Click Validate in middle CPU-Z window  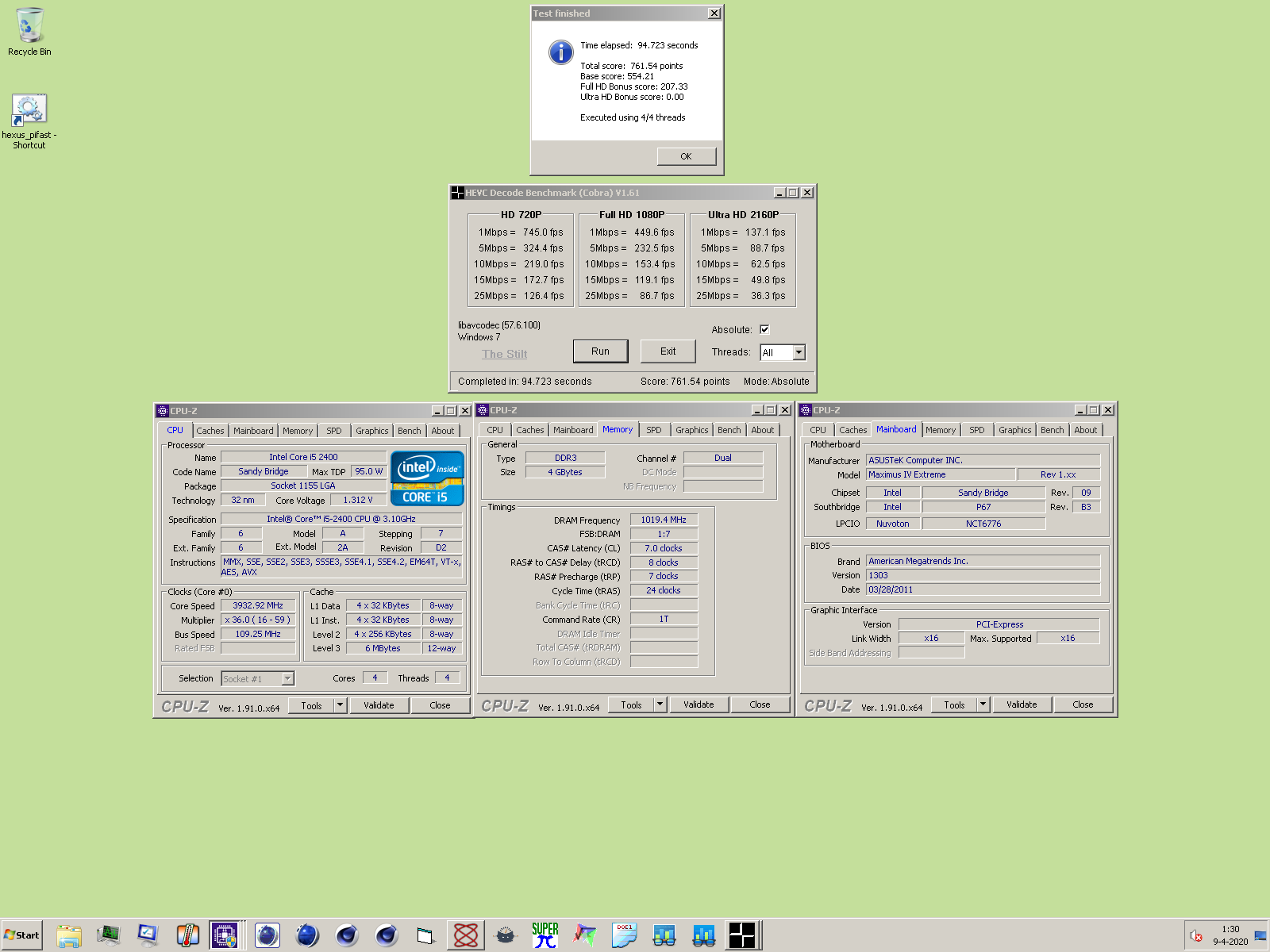click(x=698, y=704)
